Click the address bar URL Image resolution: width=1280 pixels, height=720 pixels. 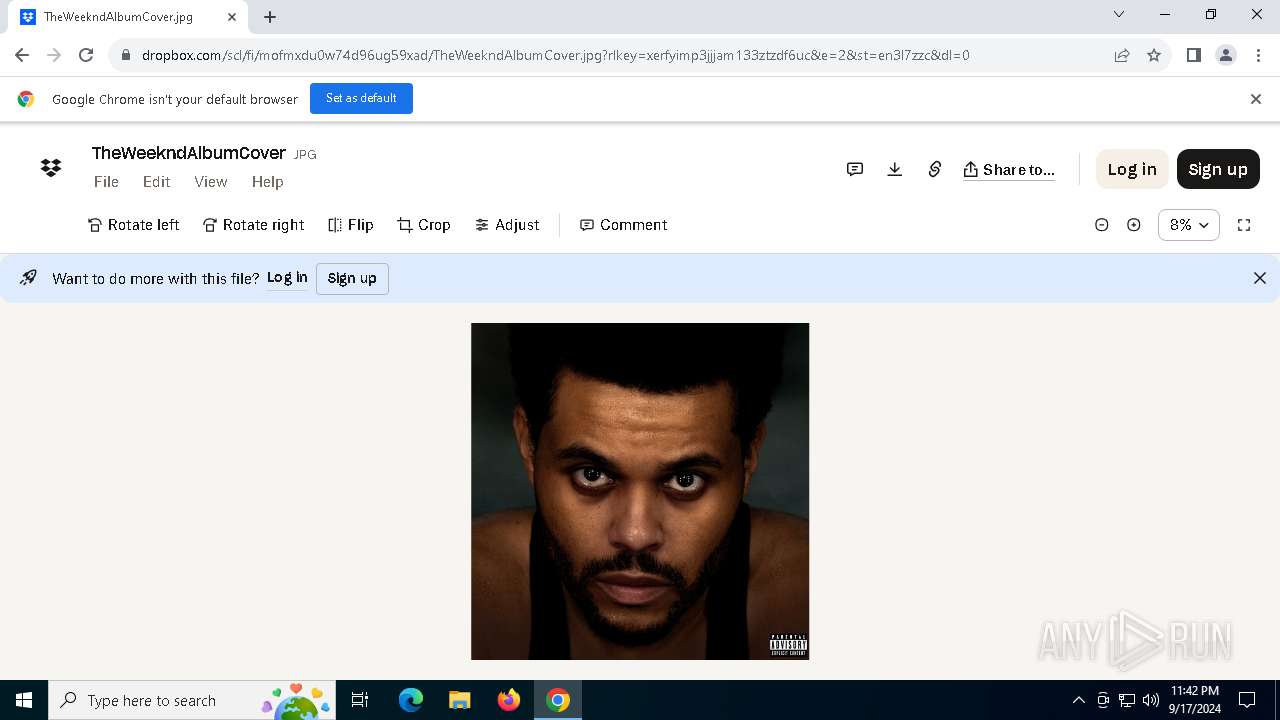[555, 55]
